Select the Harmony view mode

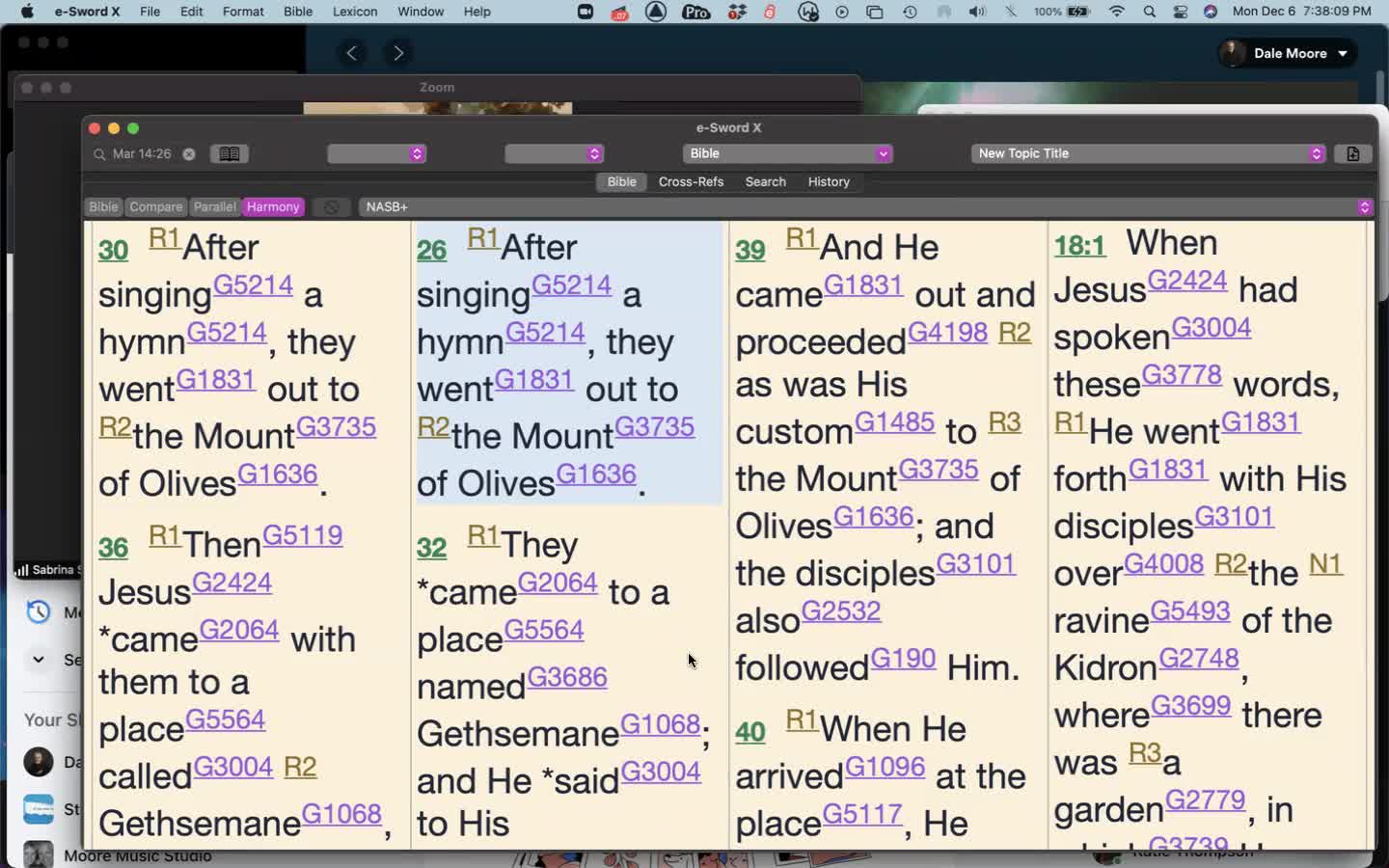(x=273, y=207)
